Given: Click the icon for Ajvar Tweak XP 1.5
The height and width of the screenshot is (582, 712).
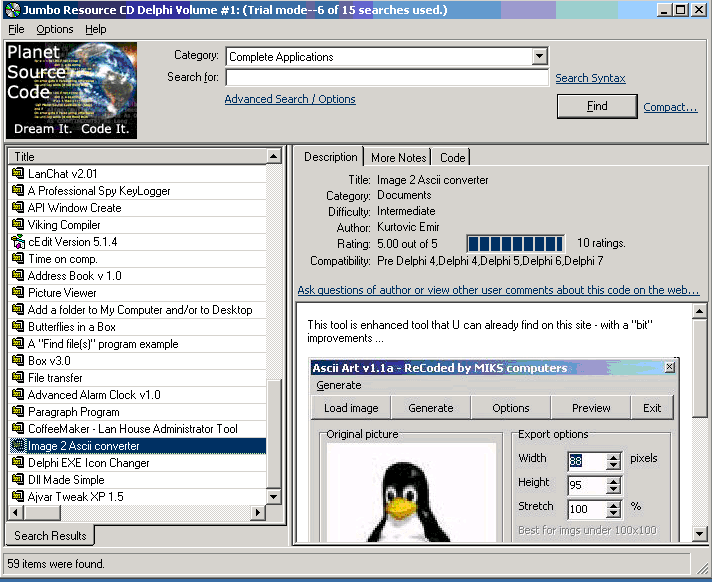Looking at the screenshot, I should [18, 496].
